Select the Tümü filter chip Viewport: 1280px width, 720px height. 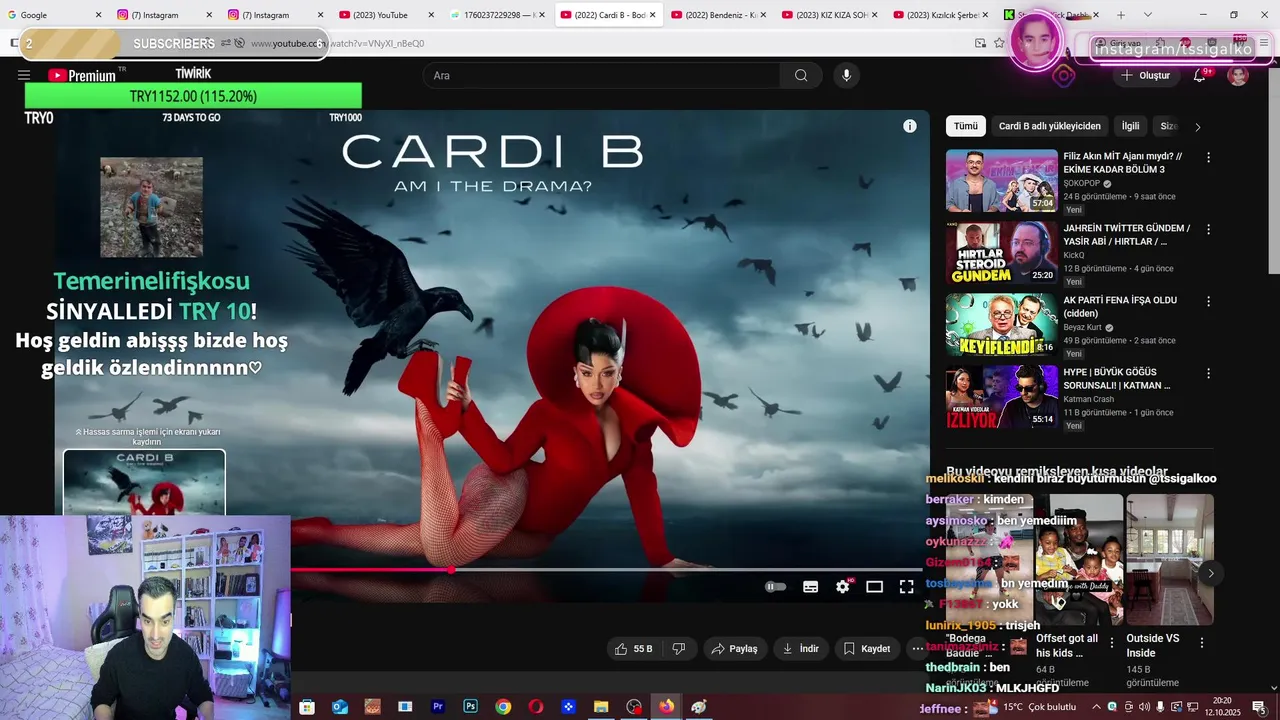coord(966,126)
